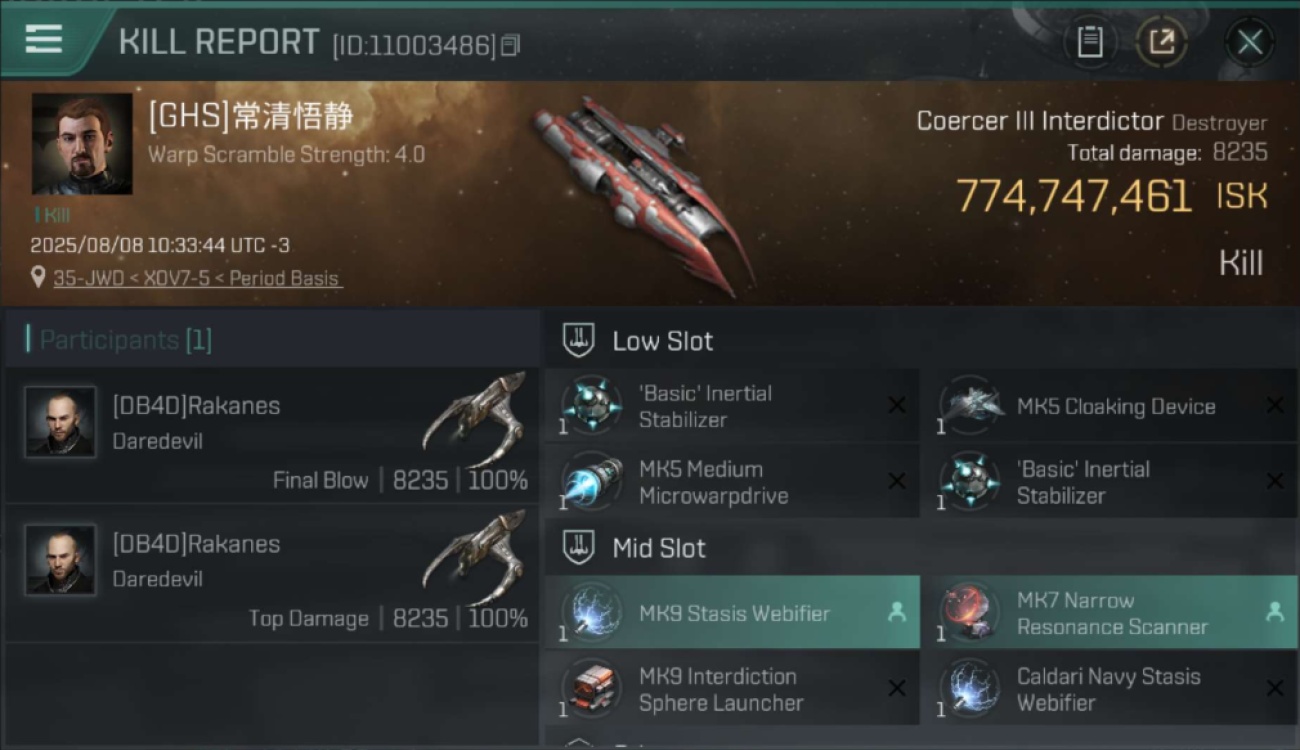Open the 35-JWD location link
1300x750 pixels.
tap(198, 278)
